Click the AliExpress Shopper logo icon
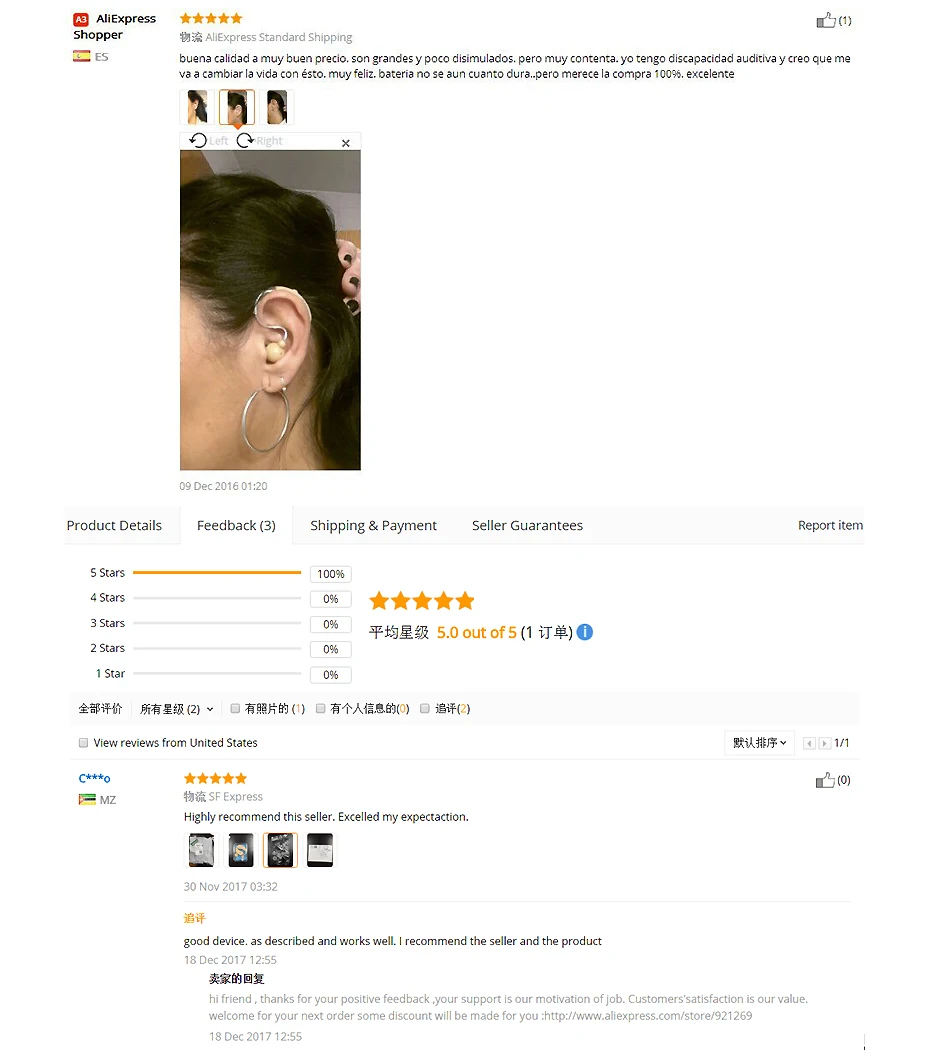 [x=81, y=20]
